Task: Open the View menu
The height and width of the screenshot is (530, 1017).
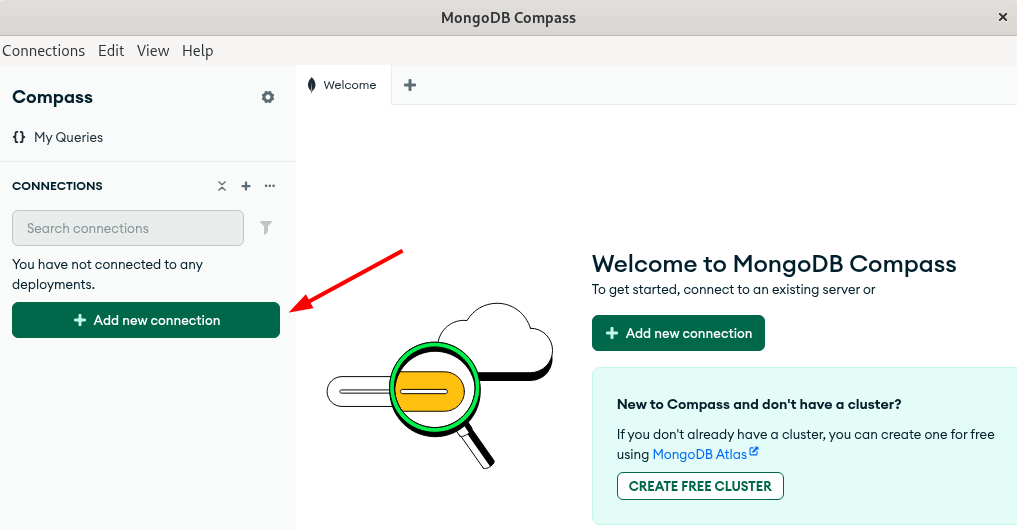Action: [x=153, y=51]
